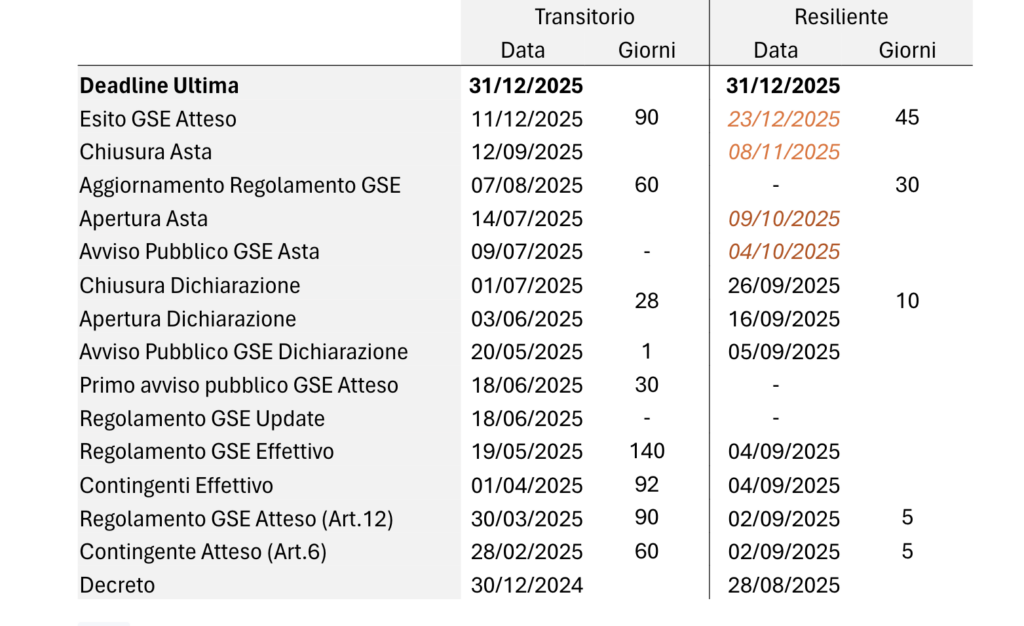Select Chiusura Dichiarazione date 26/09/2025
Image resolution: width=1024 pixels, height=626 pixels.
coord(784,286)
